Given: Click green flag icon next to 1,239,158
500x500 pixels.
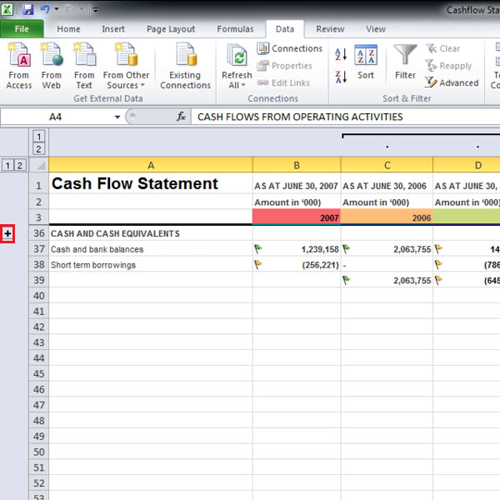Looking at the screenshot, I should (258, 248).
